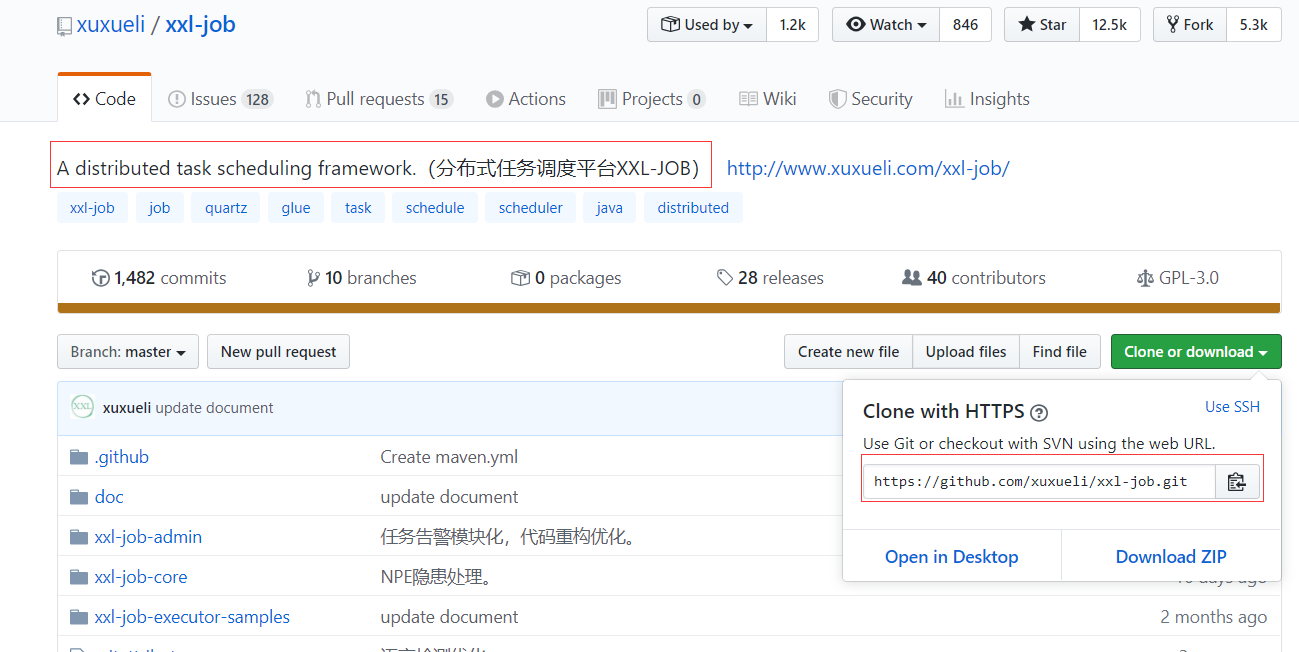The height and width of the screenshot is (652, 1299).
Task: View the GPL-3.0 license
Action: [1178, 278]
